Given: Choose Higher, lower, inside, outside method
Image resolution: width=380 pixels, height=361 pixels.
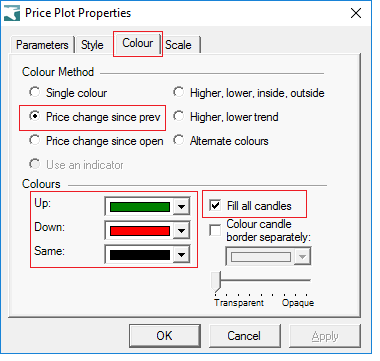Looking at the screenshot, I should pos(179,92).
